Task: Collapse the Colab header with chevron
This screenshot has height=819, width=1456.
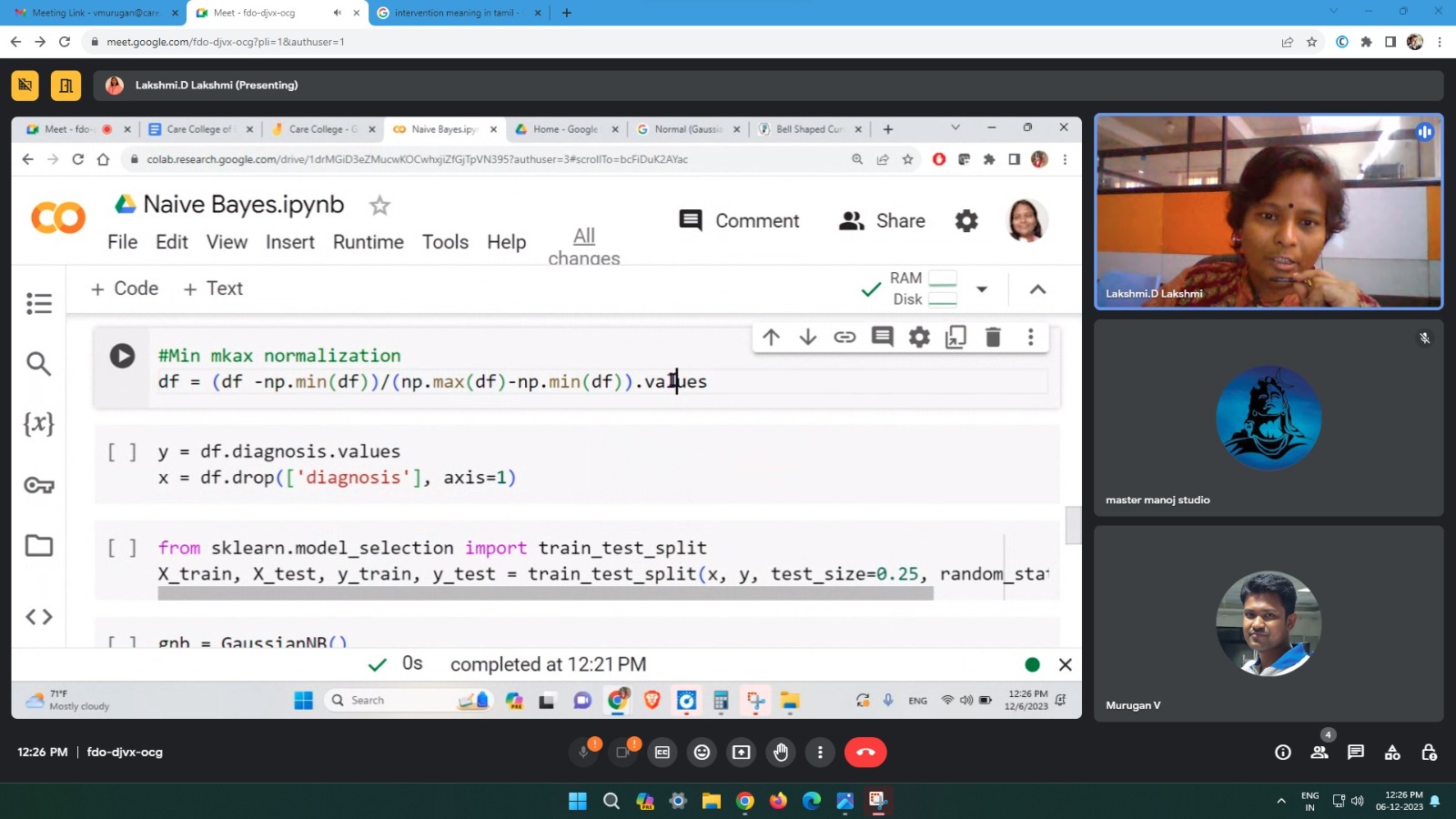Action: [x=1037, y=289]
